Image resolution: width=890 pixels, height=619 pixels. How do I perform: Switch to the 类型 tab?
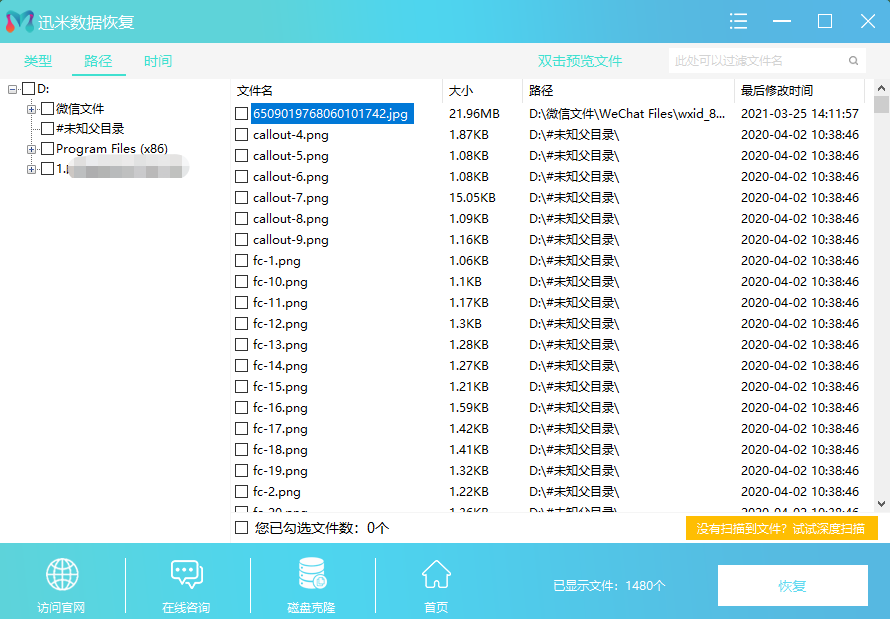38,61
